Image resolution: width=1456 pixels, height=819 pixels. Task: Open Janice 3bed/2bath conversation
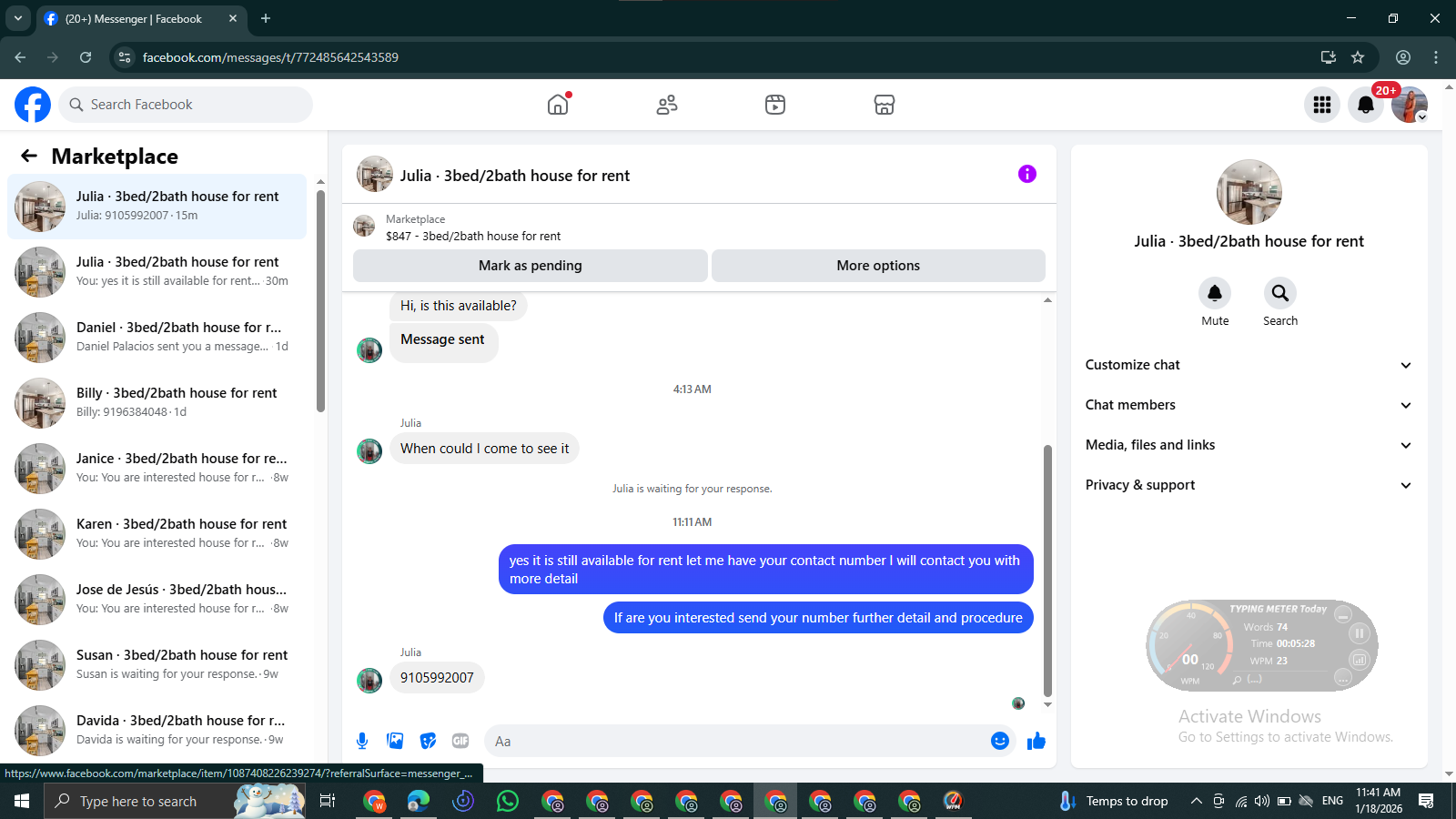[157, 469]
